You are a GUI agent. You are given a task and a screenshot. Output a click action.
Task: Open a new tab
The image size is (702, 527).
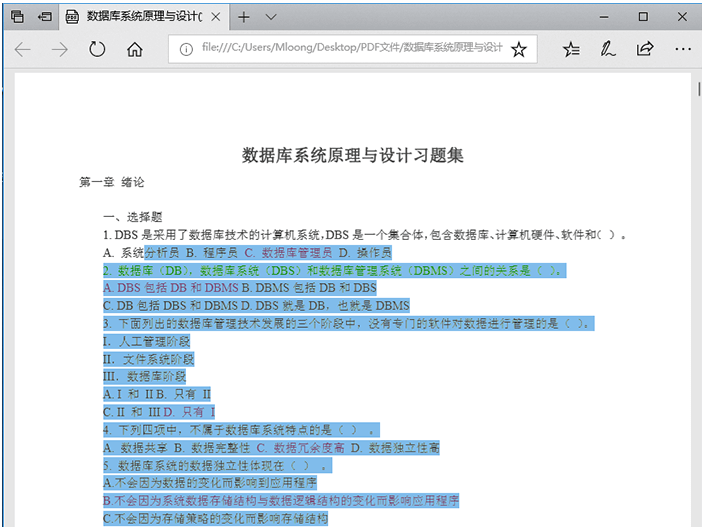(x=244, y=17)
